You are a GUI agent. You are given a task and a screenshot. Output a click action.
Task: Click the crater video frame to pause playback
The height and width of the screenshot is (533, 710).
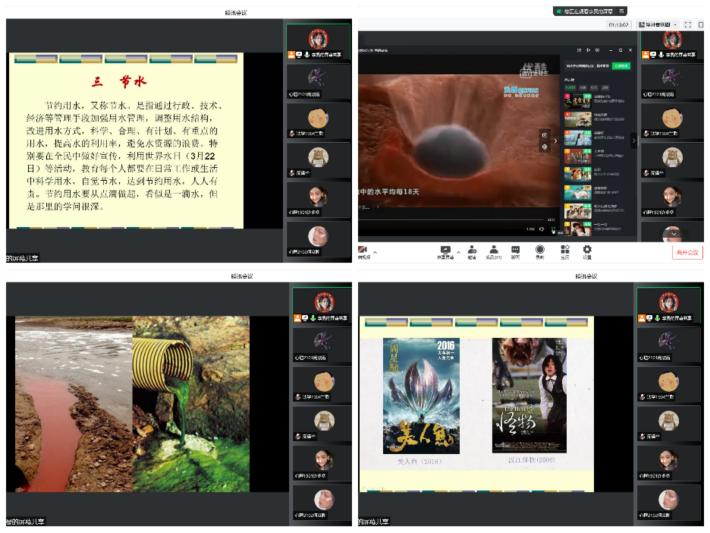click(458, 141)
